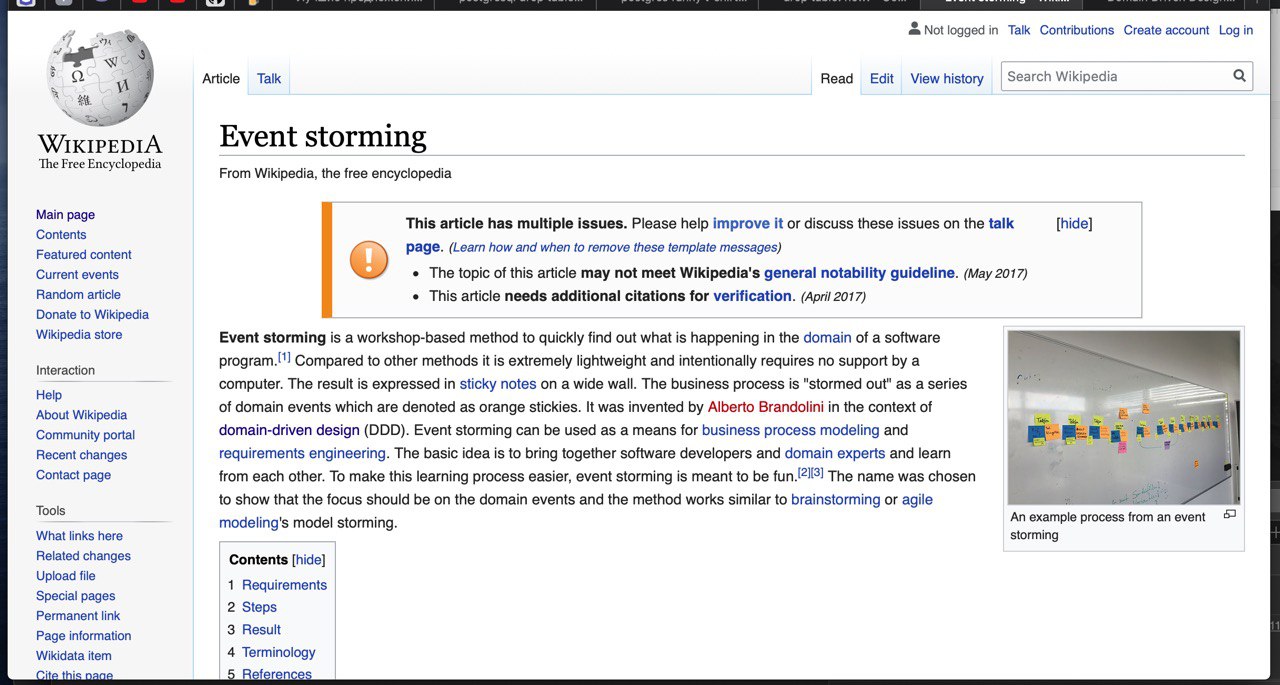
Task: Click Related changes
Action: pos(83,556)
